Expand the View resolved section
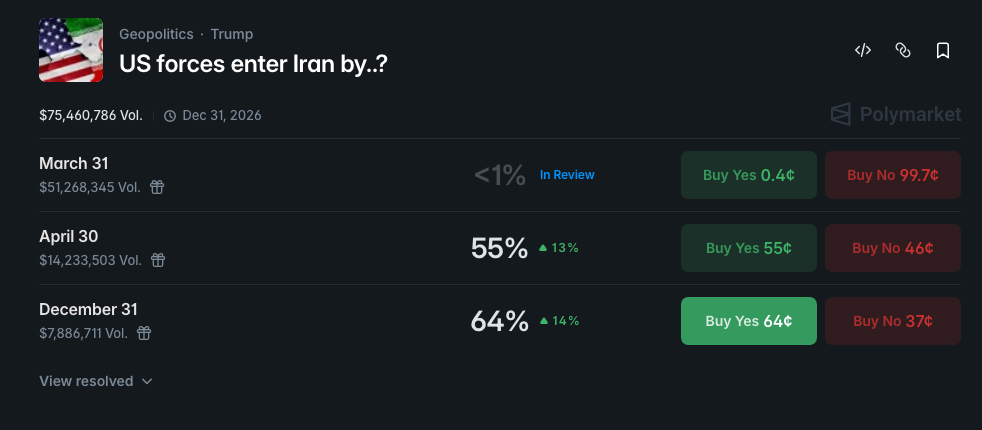 click(96, 381)
